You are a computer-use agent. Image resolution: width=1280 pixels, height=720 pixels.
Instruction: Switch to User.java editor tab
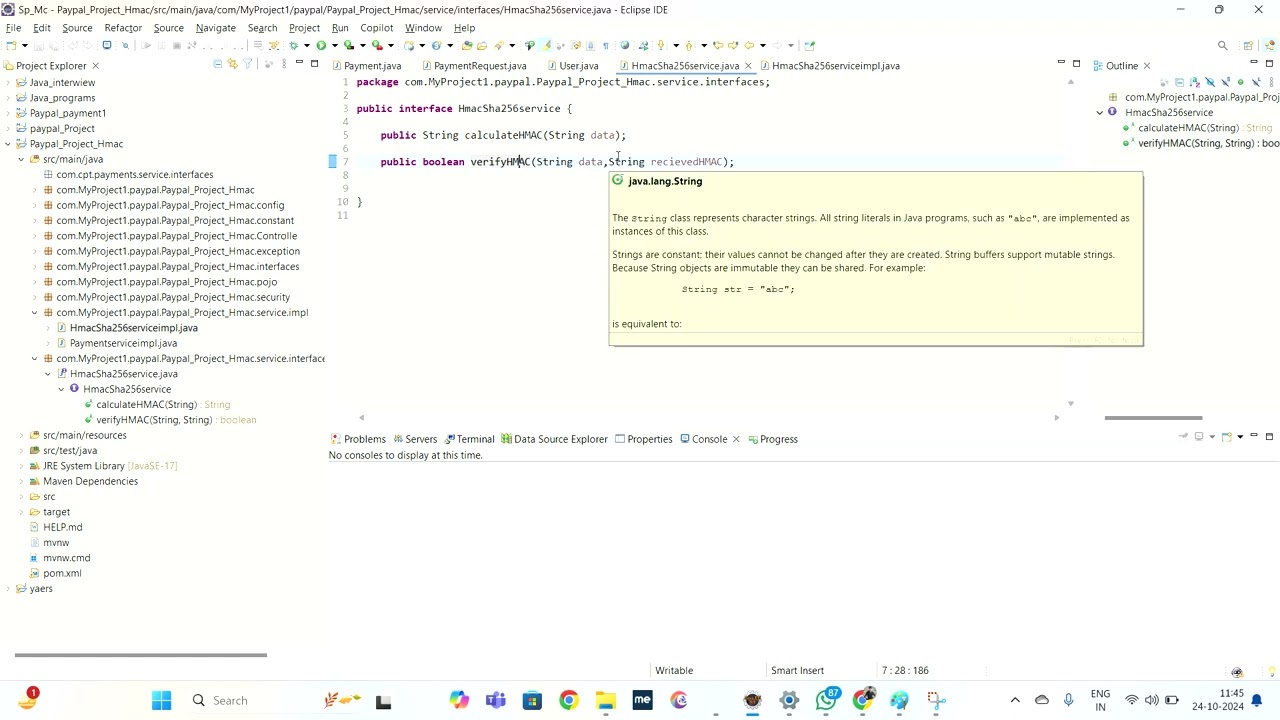(571, 66)
